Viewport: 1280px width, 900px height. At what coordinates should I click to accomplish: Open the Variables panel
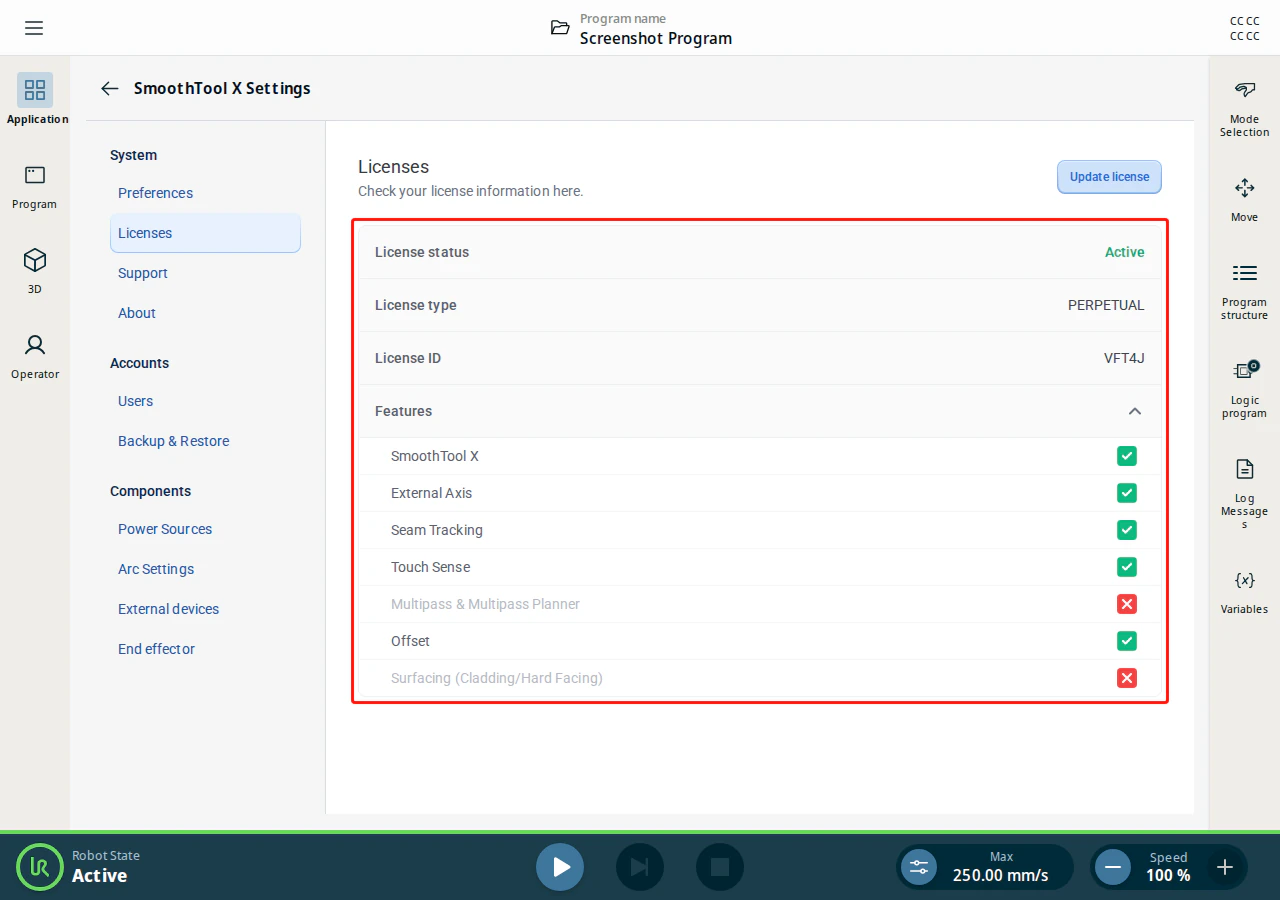[x=1244, y=592]
